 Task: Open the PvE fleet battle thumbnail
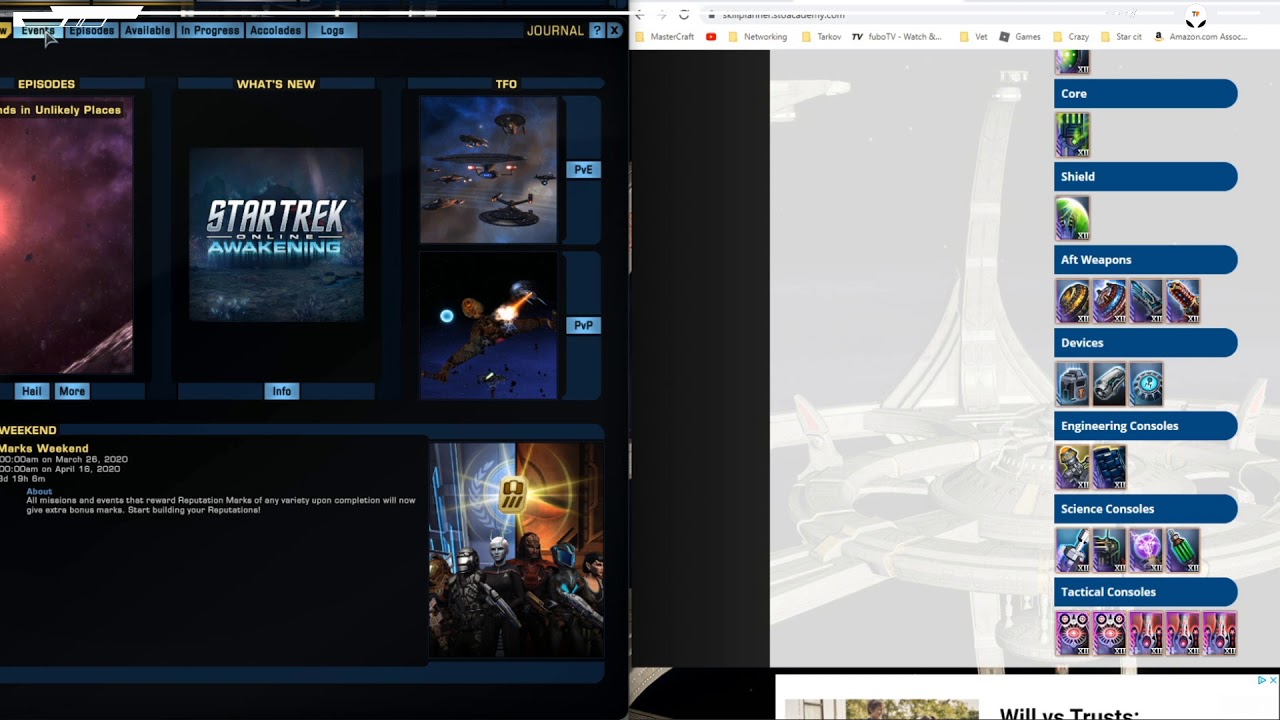point(488,170)
